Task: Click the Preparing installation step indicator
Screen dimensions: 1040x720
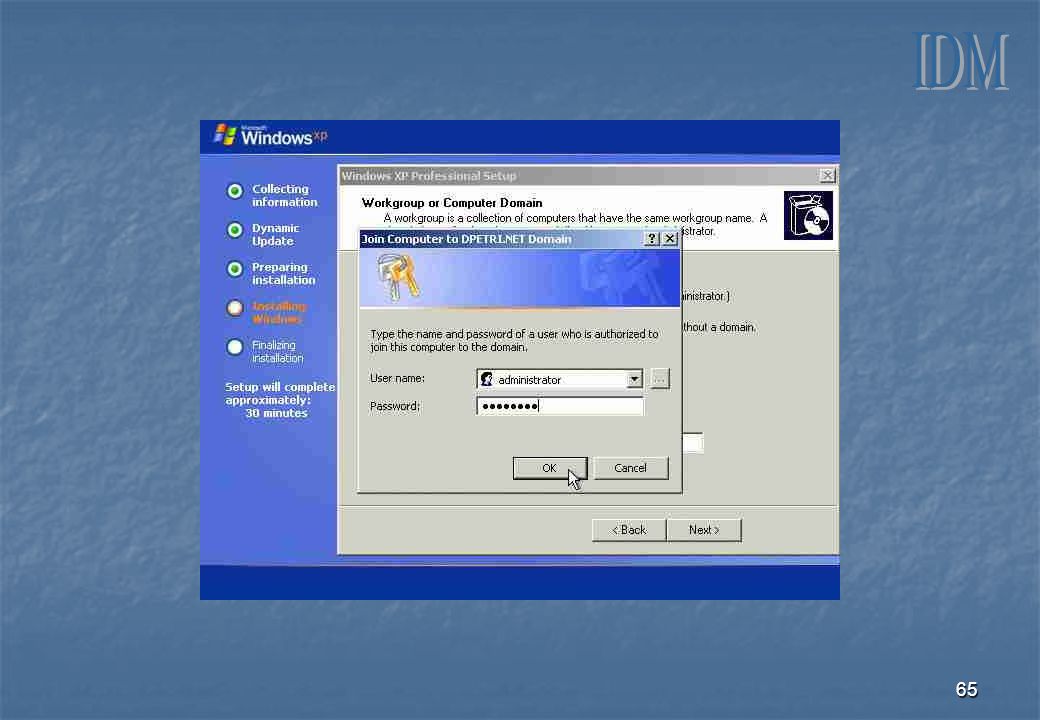Action: point(235,269)
